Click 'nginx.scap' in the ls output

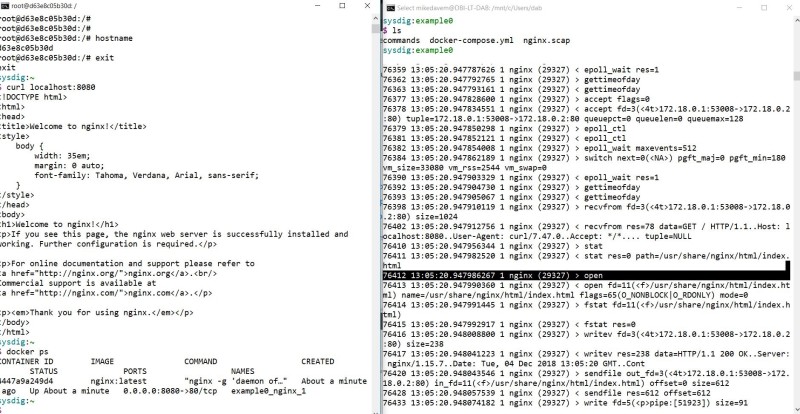click(x=546, y=40)
